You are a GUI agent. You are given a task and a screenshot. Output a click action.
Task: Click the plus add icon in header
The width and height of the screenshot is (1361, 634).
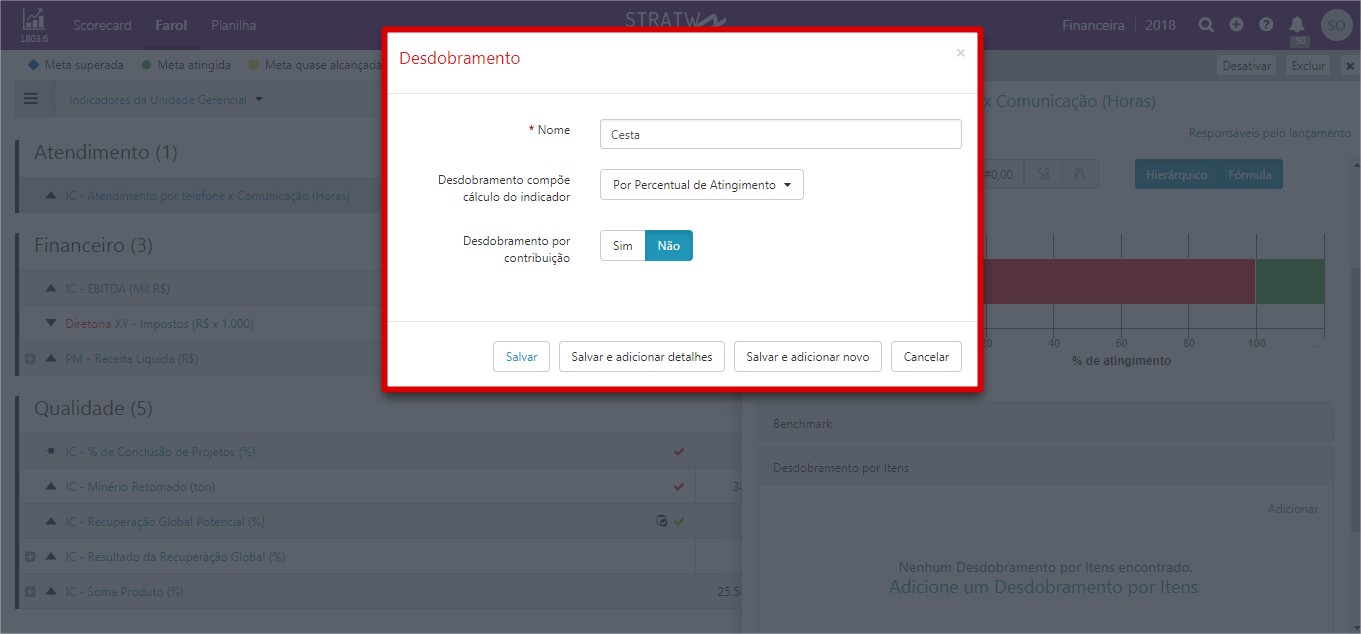1237,25
